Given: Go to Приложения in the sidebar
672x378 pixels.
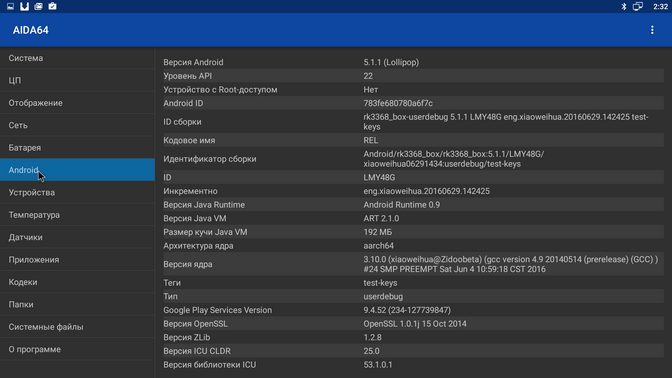Looking at the screenshot, I should pyautogui.click(x=77, y=260).
